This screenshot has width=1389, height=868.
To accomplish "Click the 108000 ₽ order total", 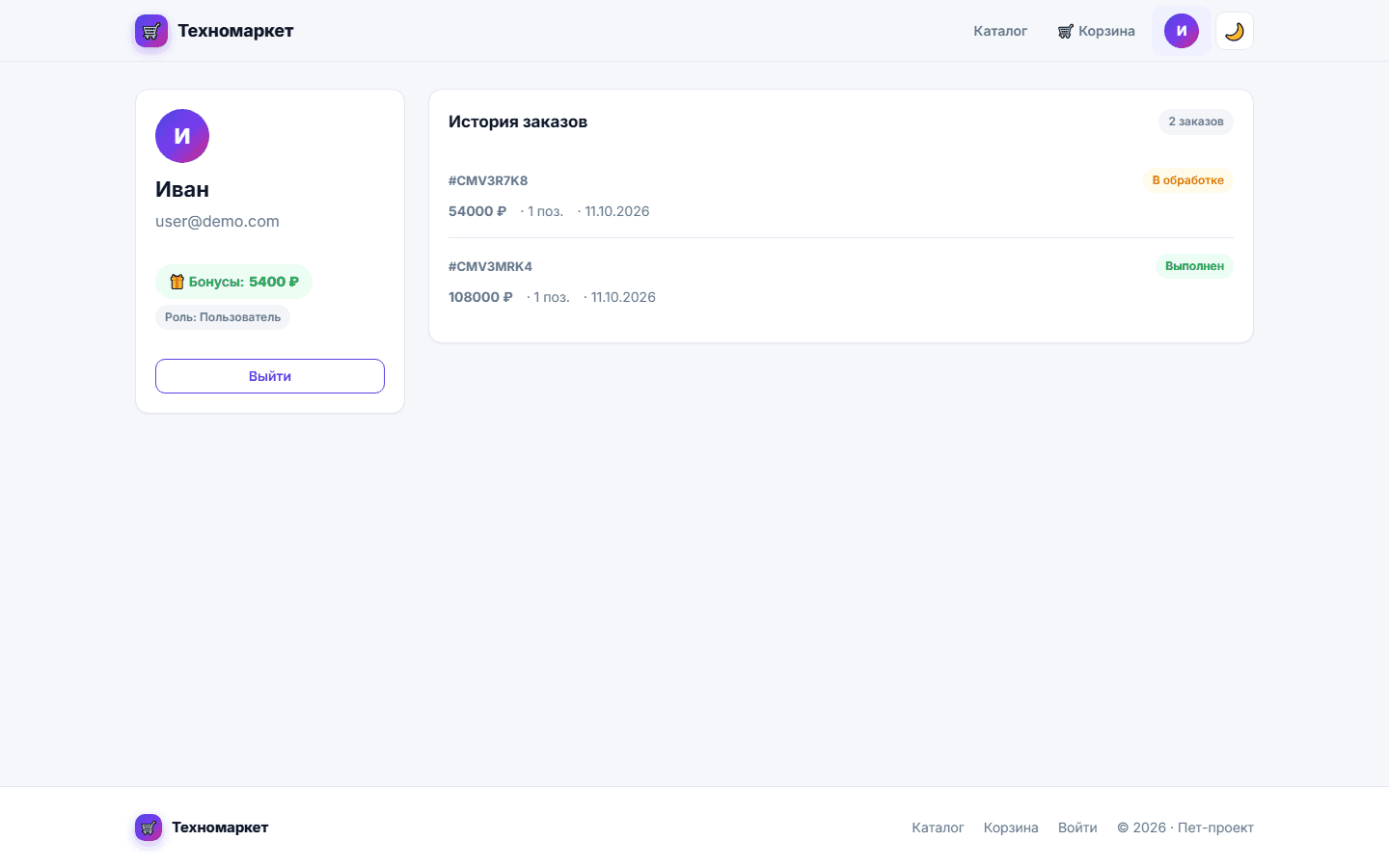I will pos(480,297).
